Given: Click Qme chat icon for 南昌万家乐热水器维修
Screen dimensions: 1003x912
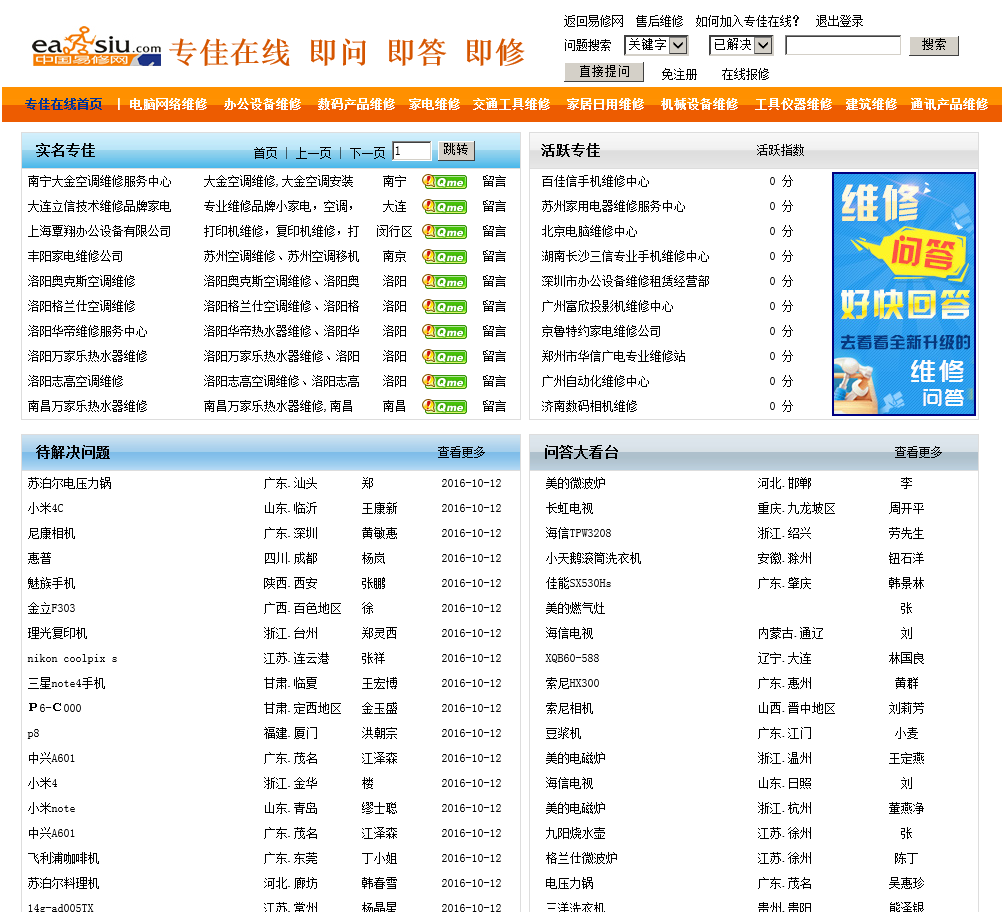Looking at the screenshot, I should (x=444, y=406).
